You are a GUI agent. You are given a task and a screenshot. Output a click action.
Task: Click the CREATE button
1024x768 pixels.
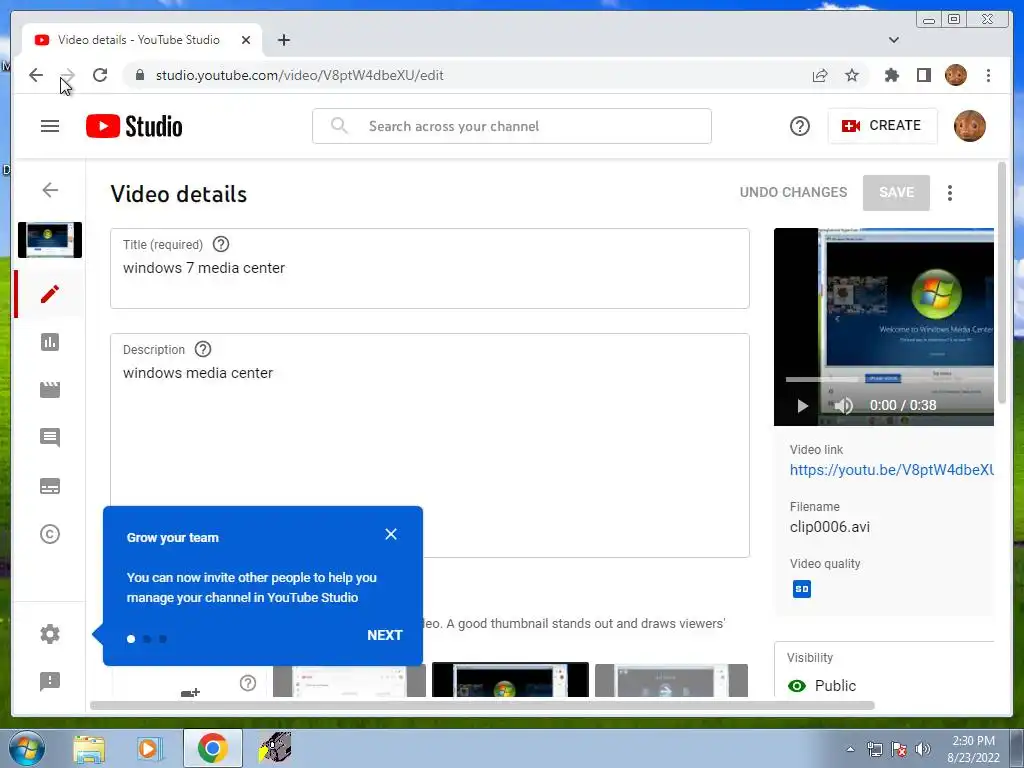coord(882,125)
